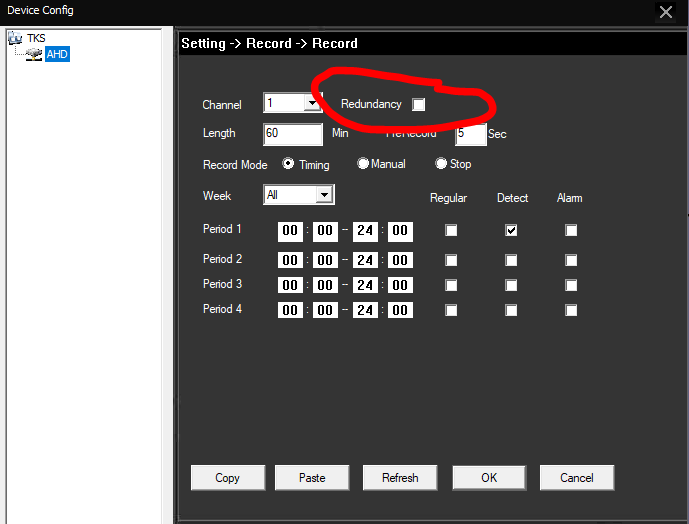This screenshot has width=689, height=524.
Task: Refresh the record settings
Action: point(400,477)
